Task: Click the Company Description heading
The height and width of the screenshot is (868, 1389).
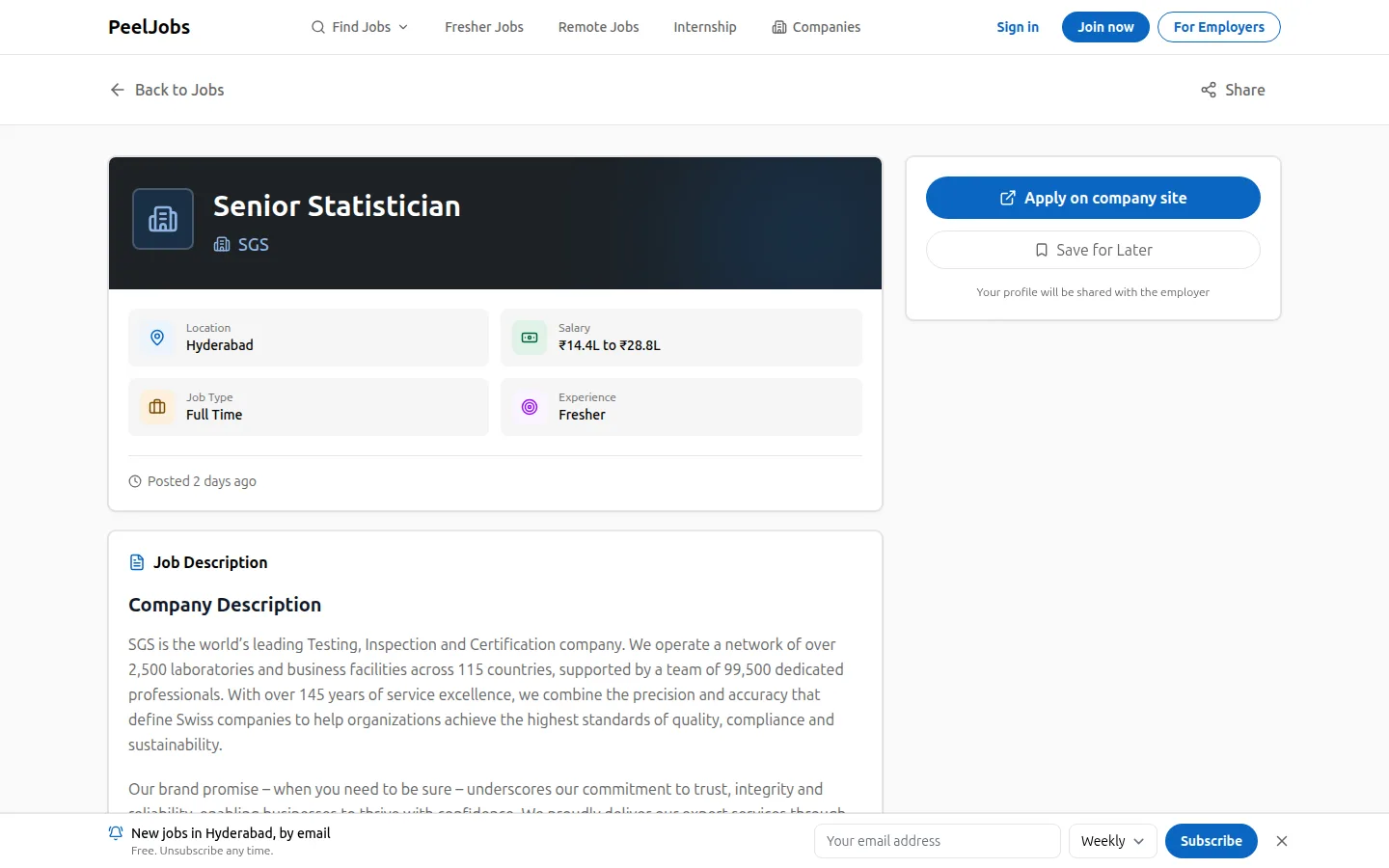Action: (225, 605)
